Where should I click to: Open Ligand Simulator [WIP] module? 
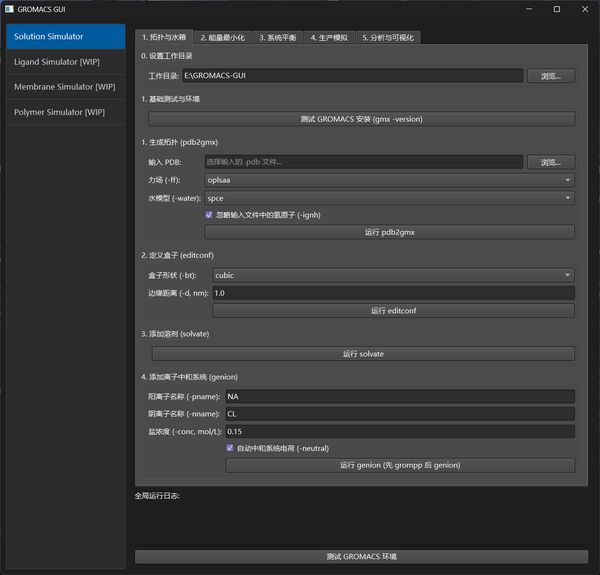coord(66,62)
